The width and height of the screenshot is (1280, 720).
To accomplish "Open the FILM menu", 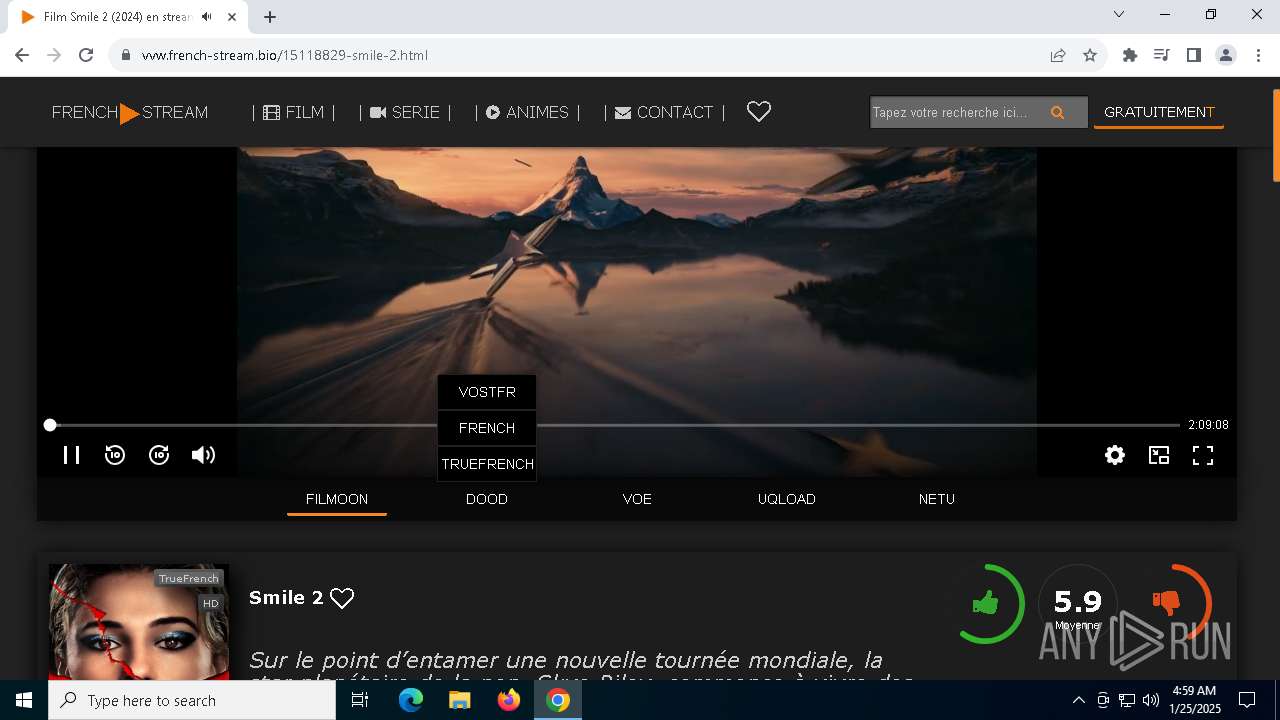I will 294,112.
